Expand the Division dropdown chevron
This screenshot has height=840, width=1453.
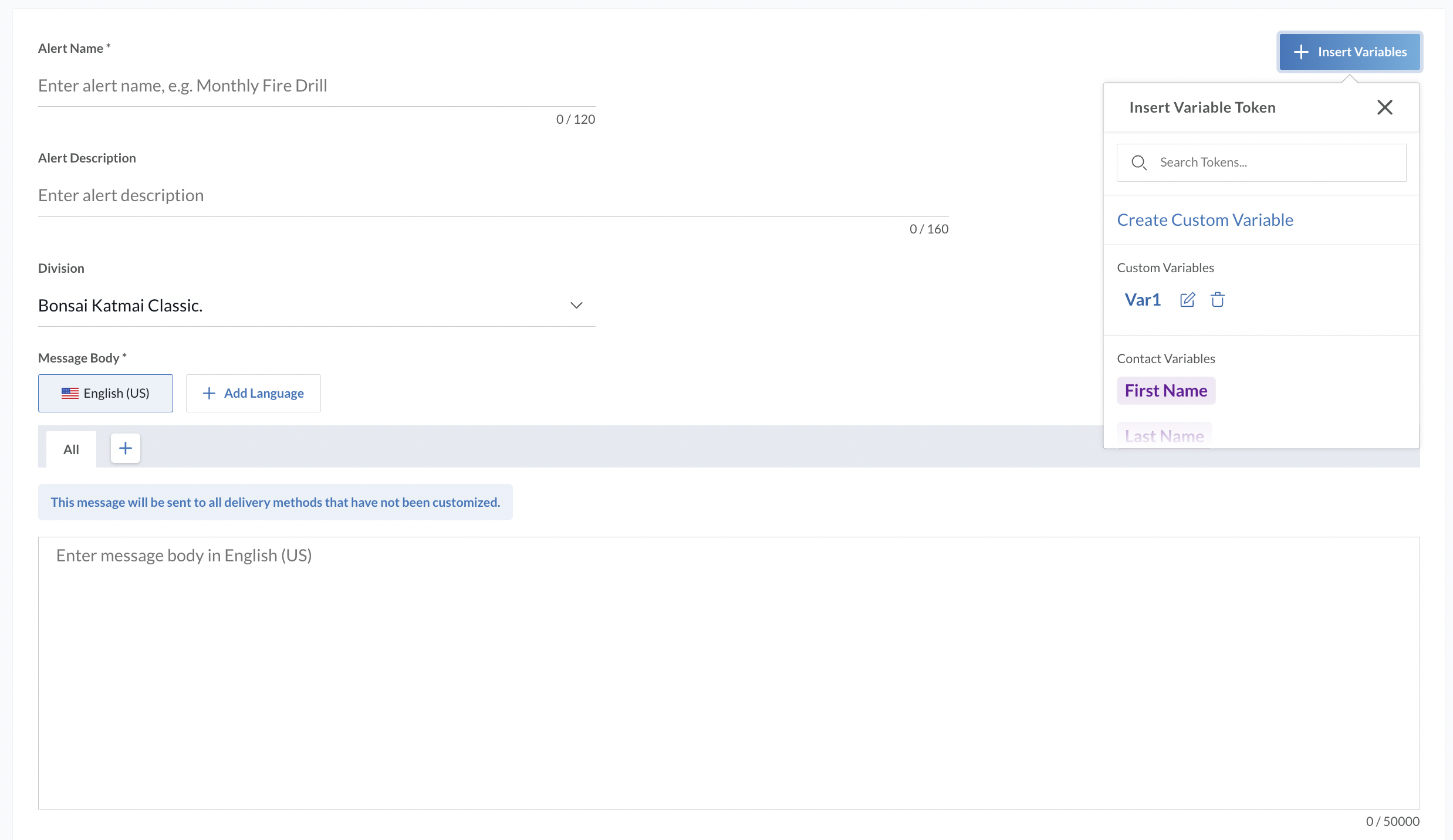pyautogui.click(x=576, y=305)
